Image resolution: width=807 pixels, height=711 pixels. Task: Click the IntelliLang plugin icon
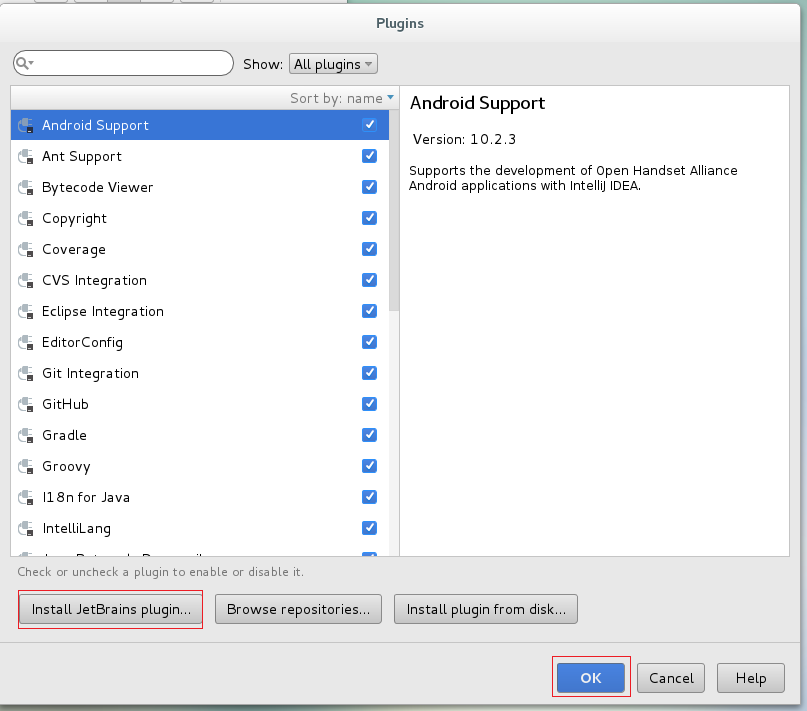(26, 528)
